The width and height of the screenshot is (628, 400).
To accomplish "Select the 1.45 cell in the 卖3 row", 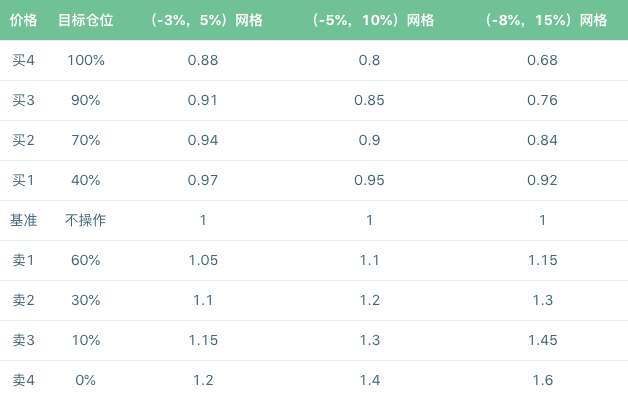I will tap(543, 340).
